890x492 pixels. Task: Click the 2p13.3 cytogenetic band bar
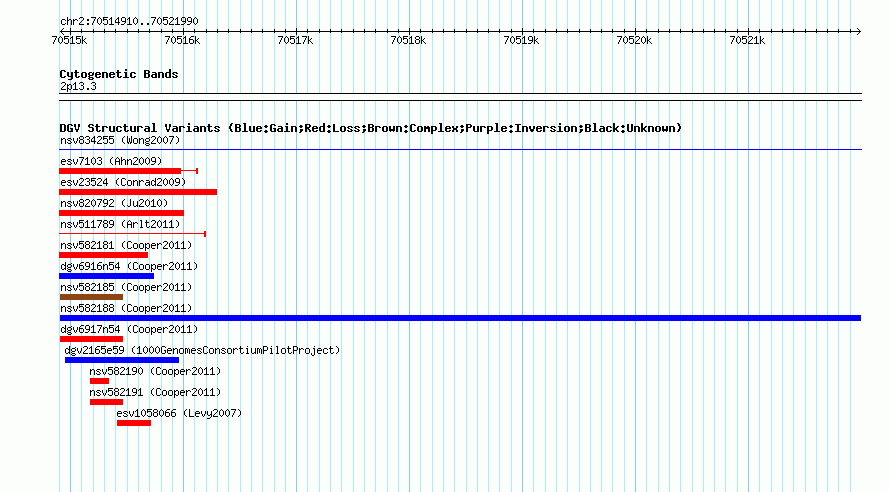[x=460, y=97]
